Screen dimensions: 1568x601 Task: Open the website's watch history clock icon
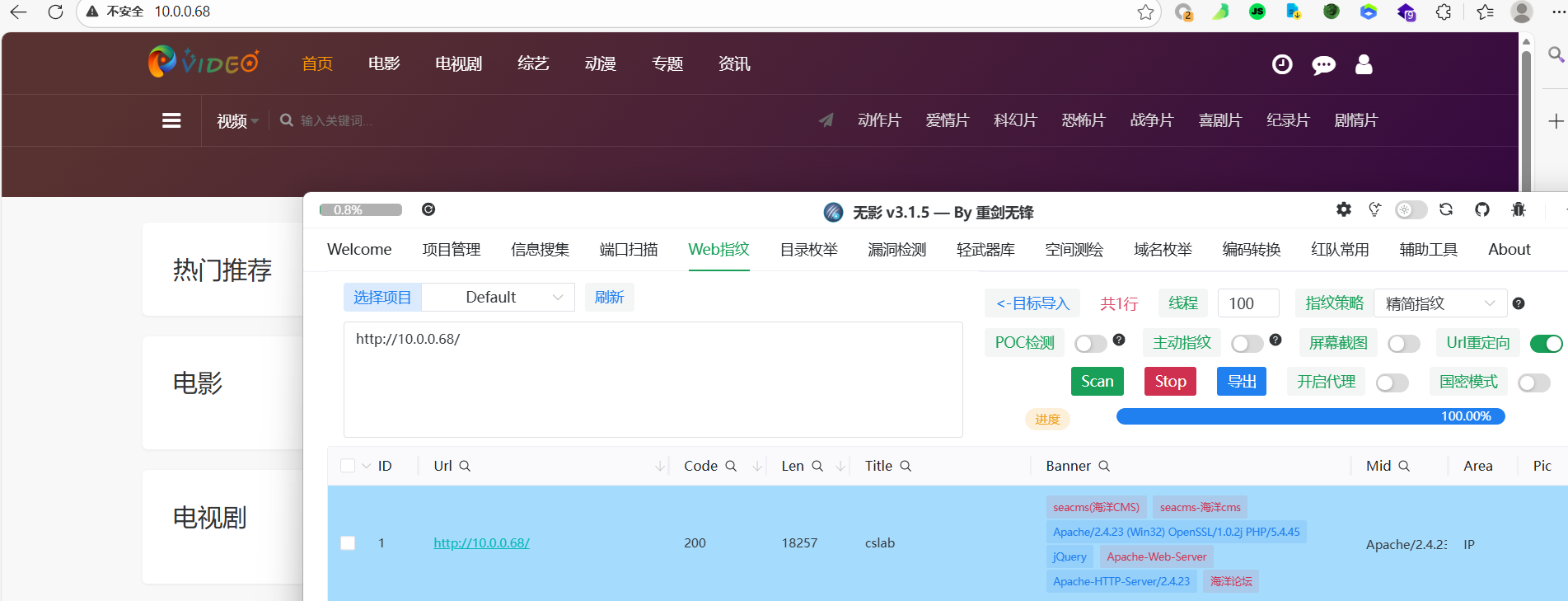point(1282,64)
